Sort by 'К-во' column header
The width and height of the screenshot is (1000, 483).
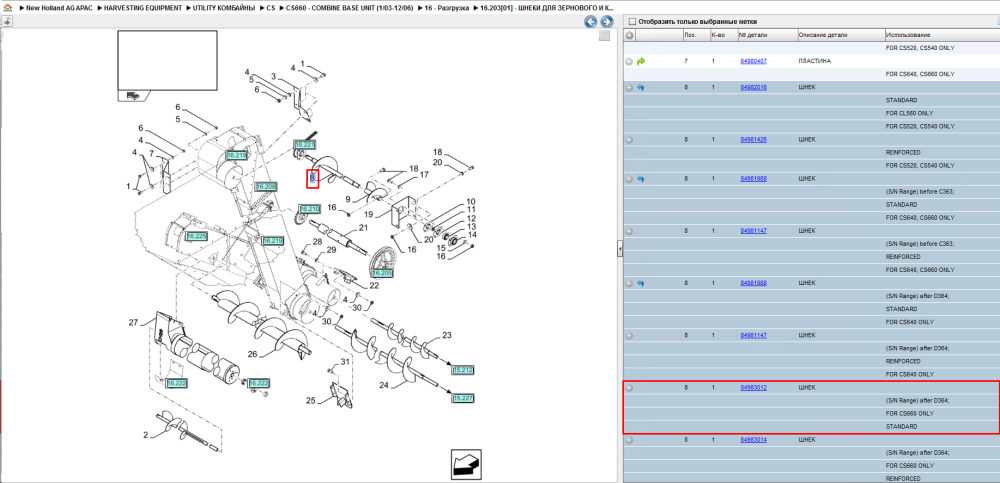coord(723,35)
